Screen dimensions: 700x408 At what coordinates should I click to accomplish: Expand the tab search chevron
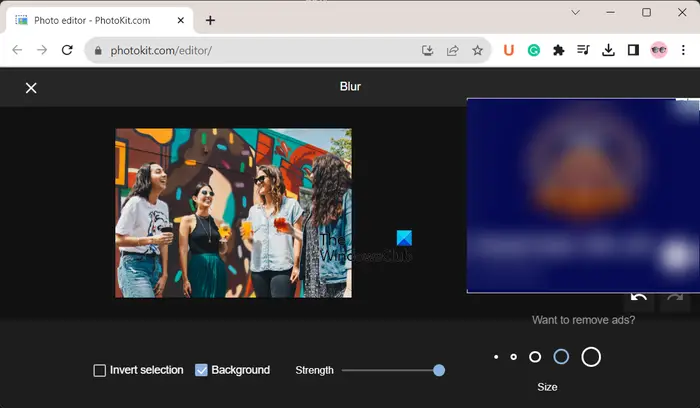[575, 12]
